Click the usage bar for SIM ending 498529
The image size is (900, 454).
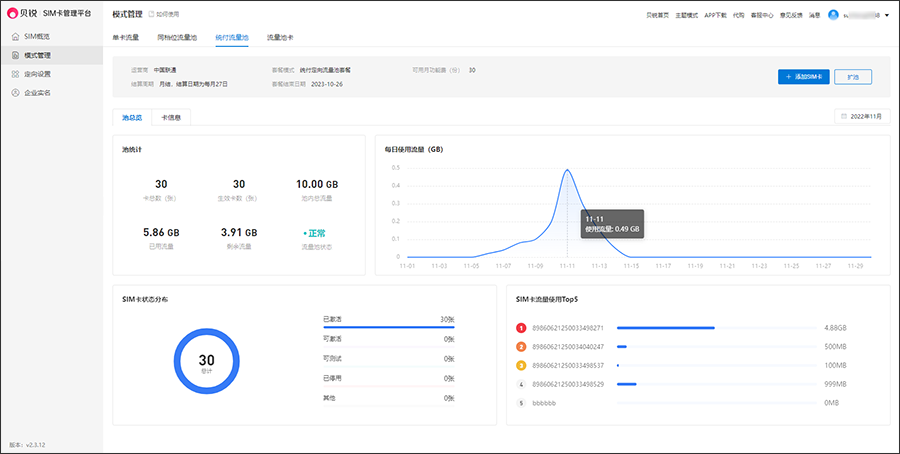(x=716, y=384)
